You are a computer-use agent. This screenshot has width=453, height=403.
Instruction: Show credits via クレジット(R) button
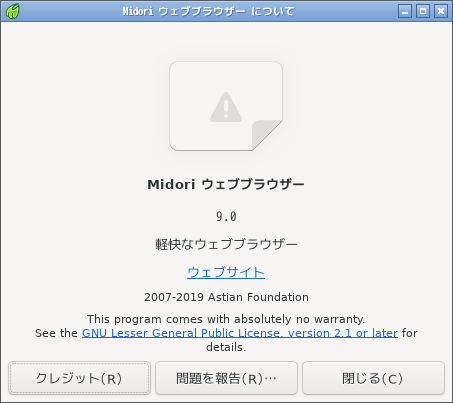click(79, 378)
